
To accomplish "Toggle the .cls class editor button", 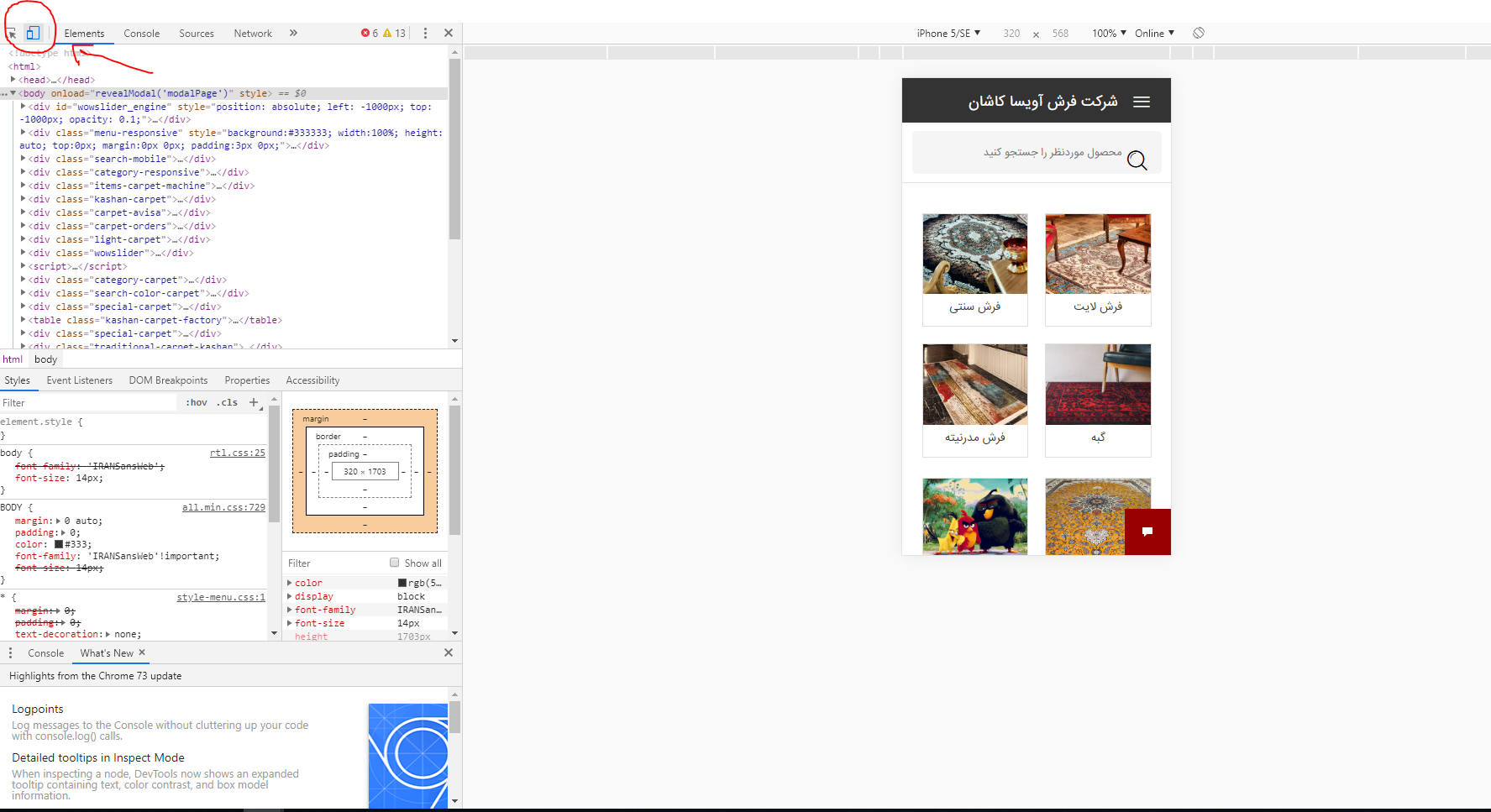I will (x=228, y=402).
